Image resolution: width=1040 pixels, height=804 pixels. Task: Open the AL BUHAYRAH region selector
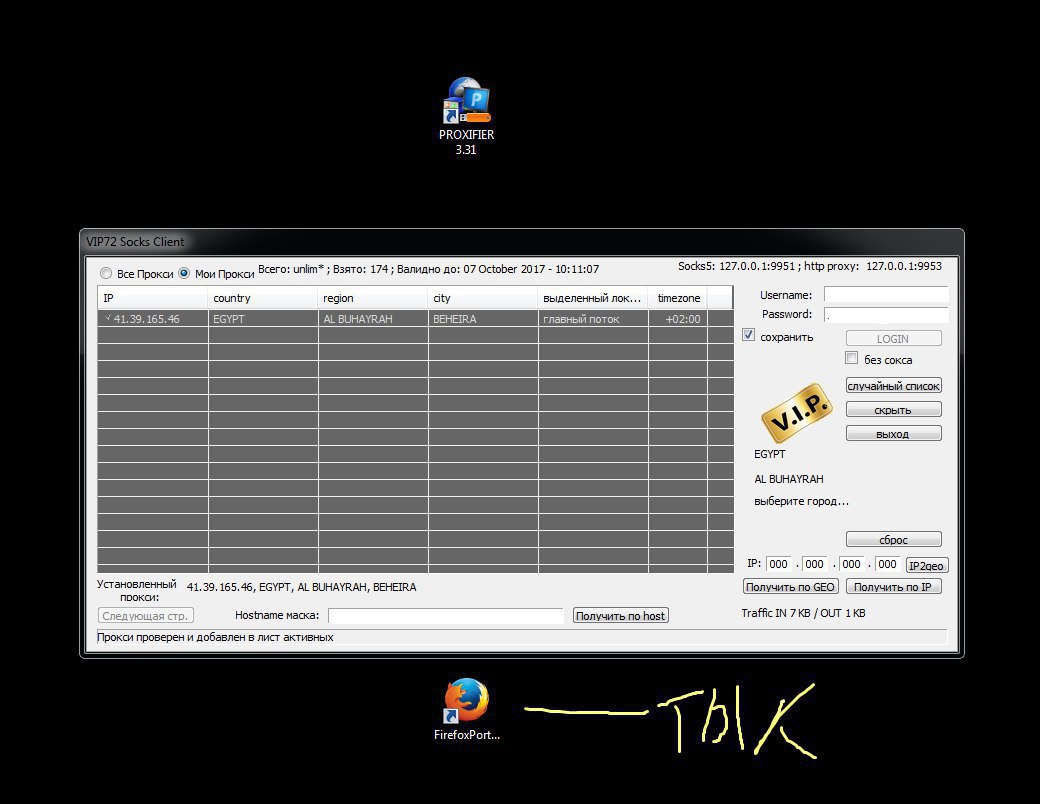point(789,479)
